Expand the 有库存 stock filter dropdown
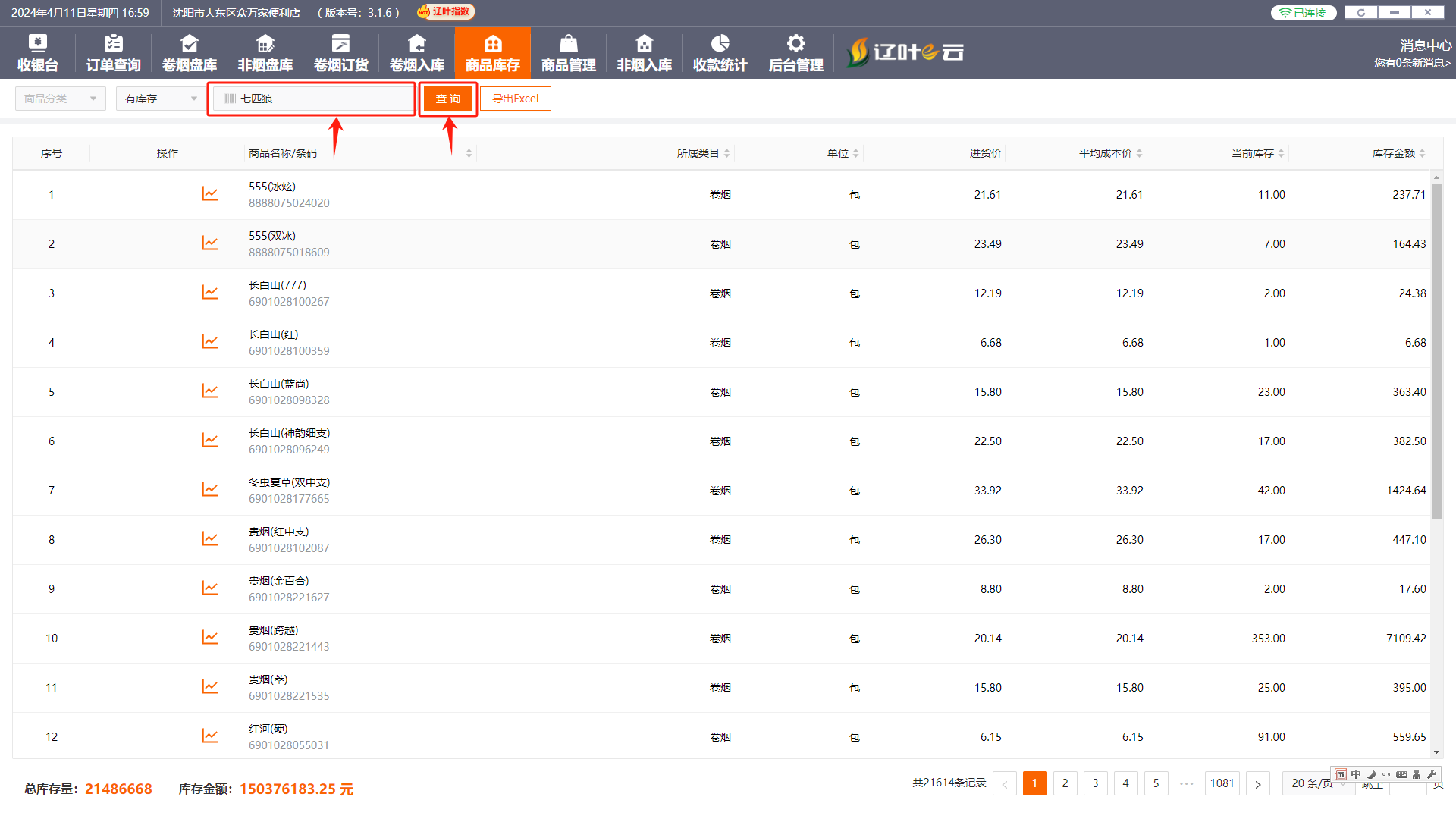The image size is (1456, 819). coord(162,99)
